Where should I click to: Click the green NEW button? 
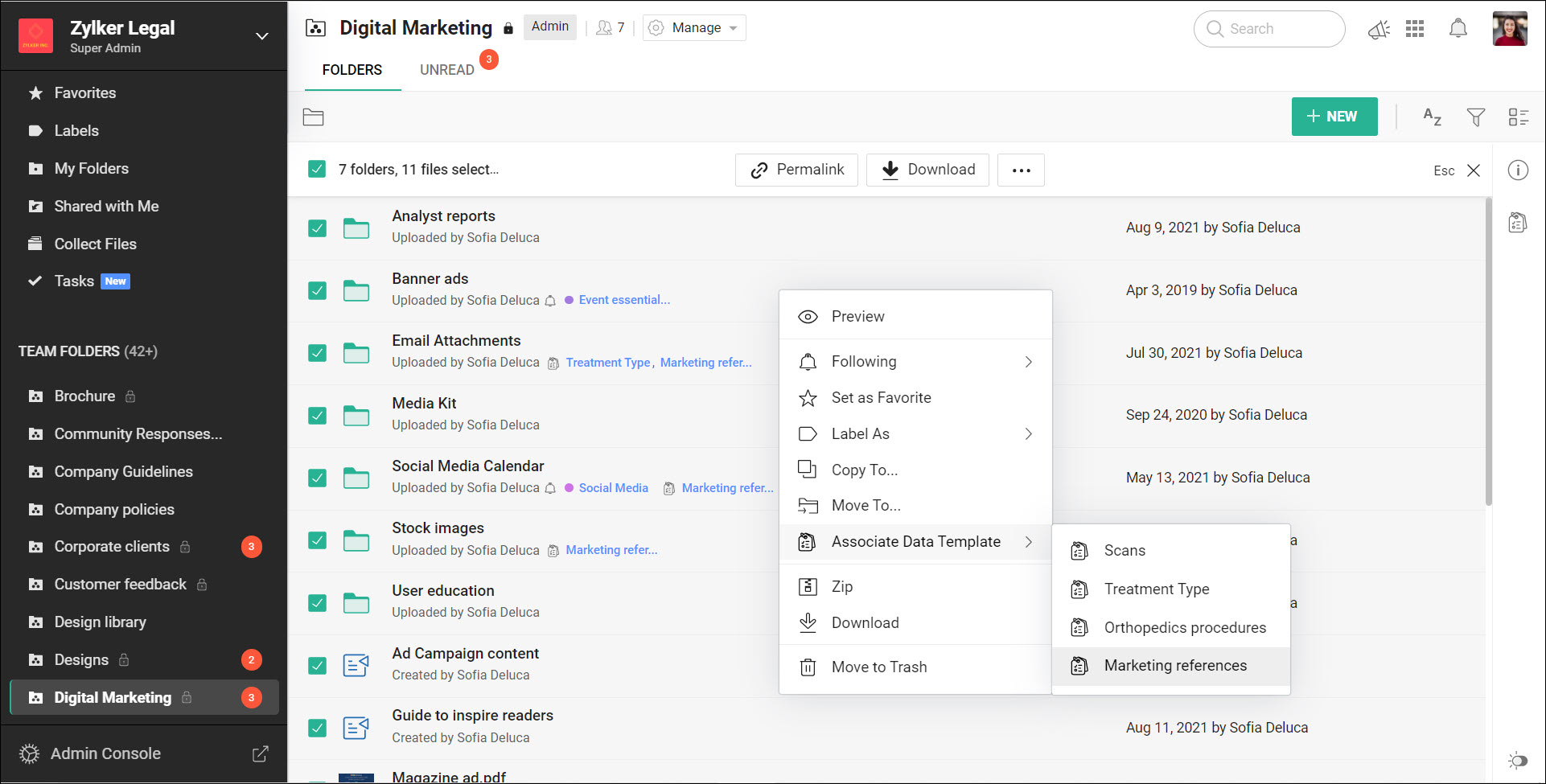coord(1334,117)
